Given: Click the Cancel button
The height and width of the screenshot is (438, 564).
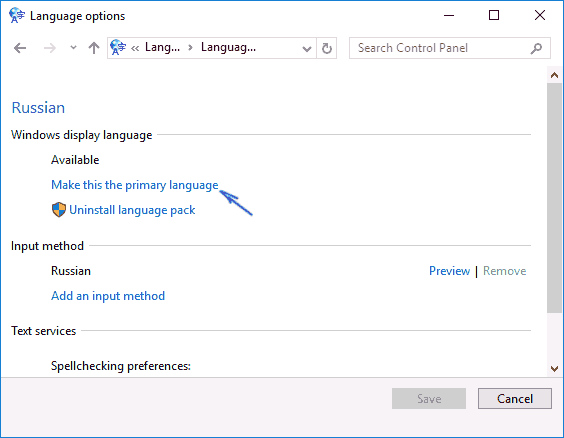Looking at the screenshot, I should coord(515,398).
